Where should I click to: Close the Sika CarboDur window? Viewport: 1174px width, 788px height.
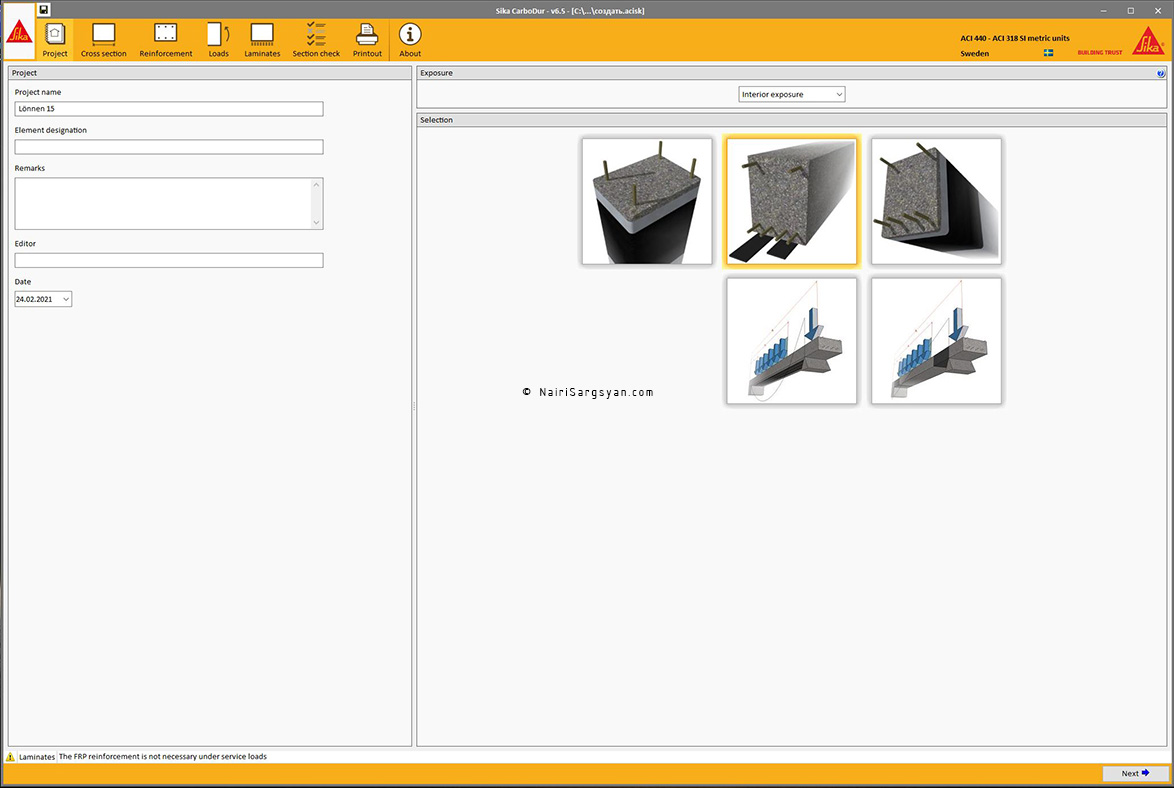[x=1158, y=10]
